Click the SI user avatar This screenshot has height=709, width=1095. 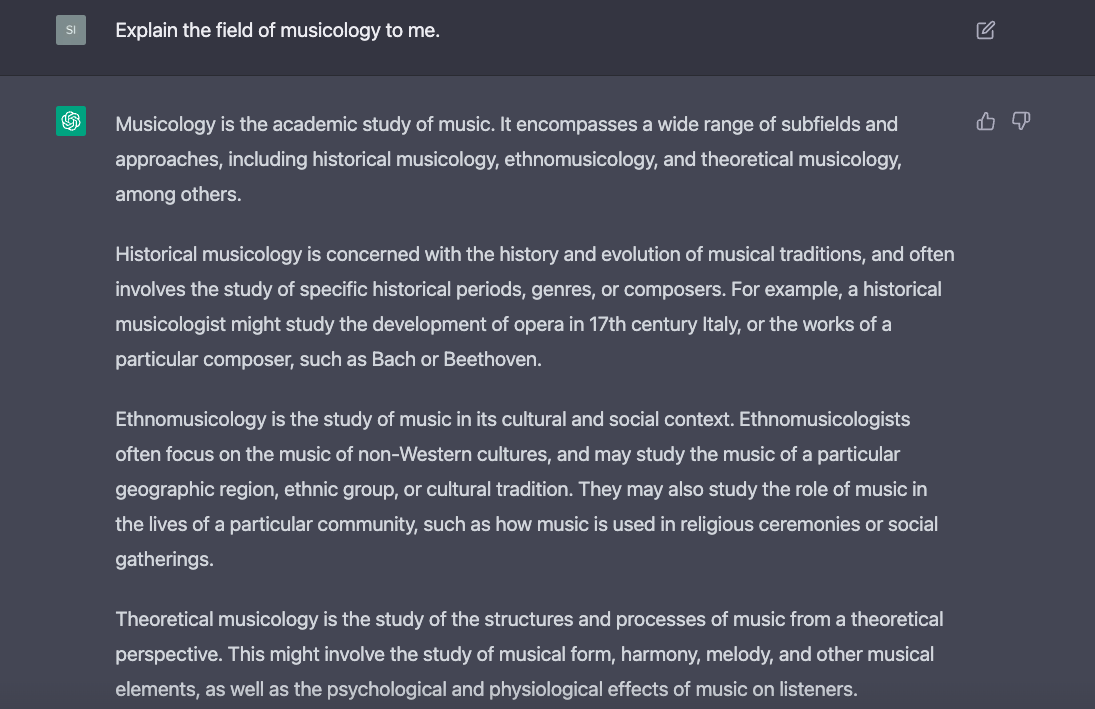tap(71, 30)
